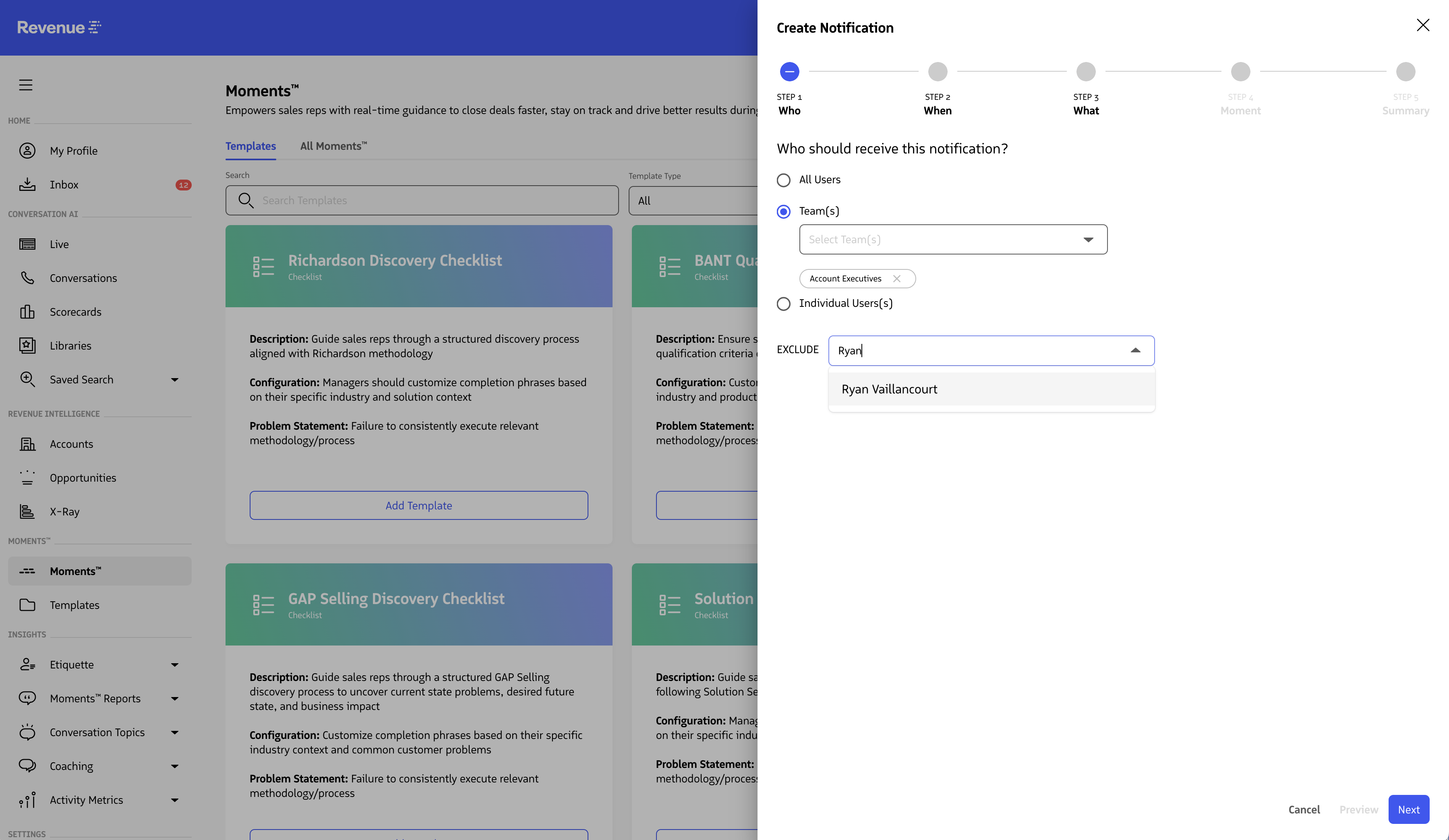Click the Activity Metrics icon
The width and height of the screenshot is (1449, 840).
[27, 800]
